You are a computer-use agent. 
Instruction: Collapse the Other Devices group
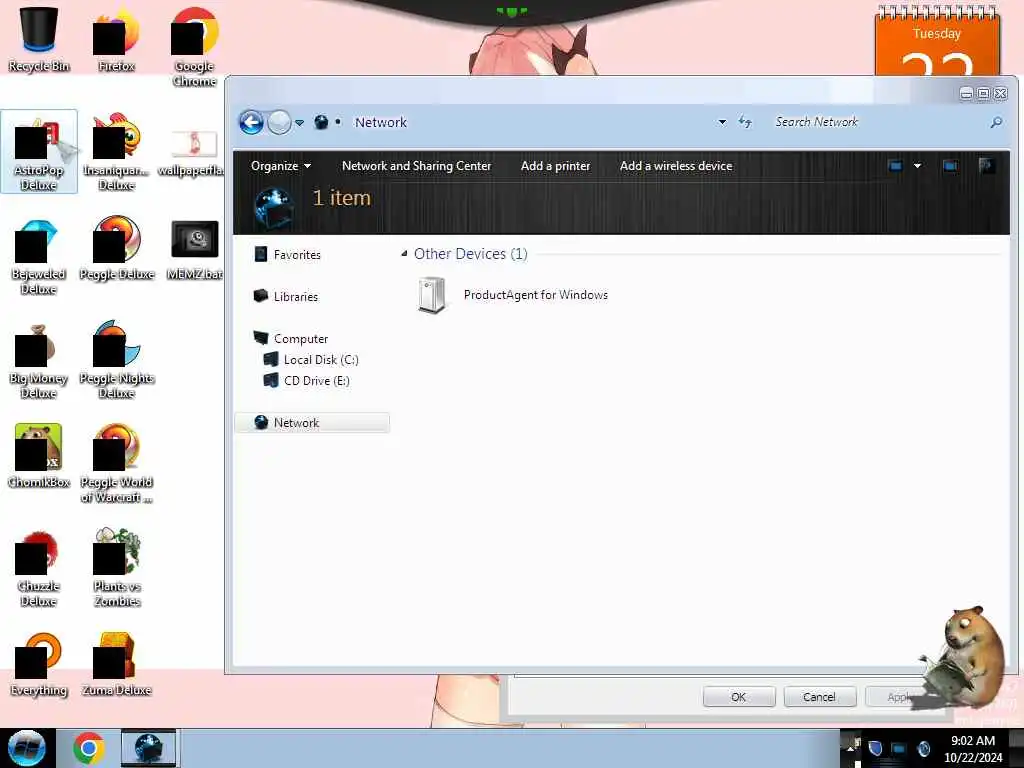click(x=404, y=253)
